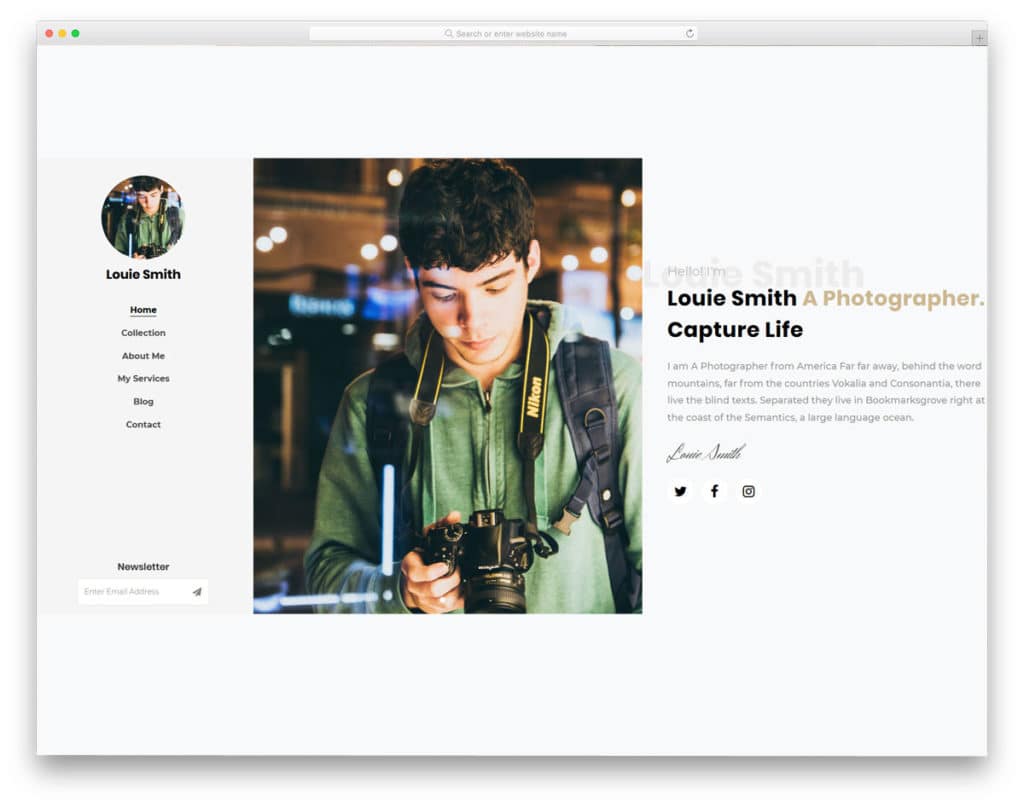Click the Facebook social icon

click(714, 491)
